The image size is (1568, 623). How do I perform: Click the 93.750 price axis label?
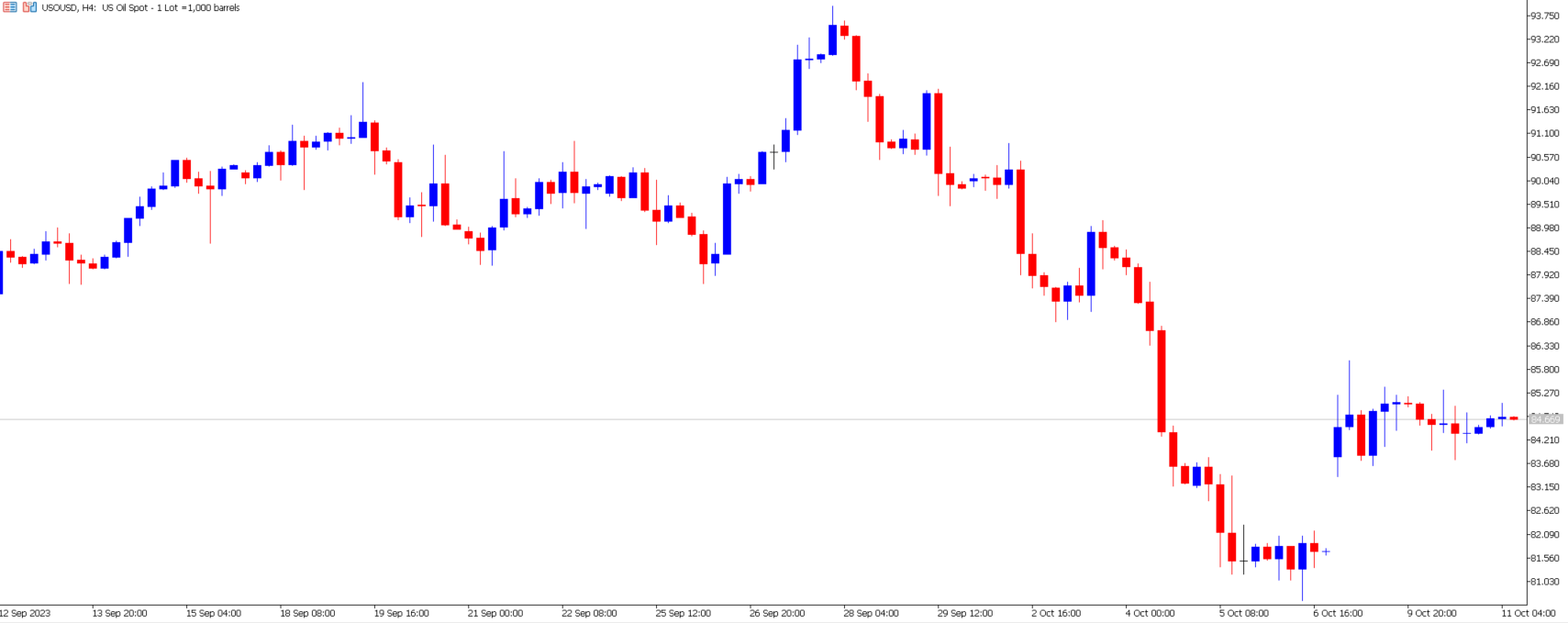click(x=1544, y=16)
